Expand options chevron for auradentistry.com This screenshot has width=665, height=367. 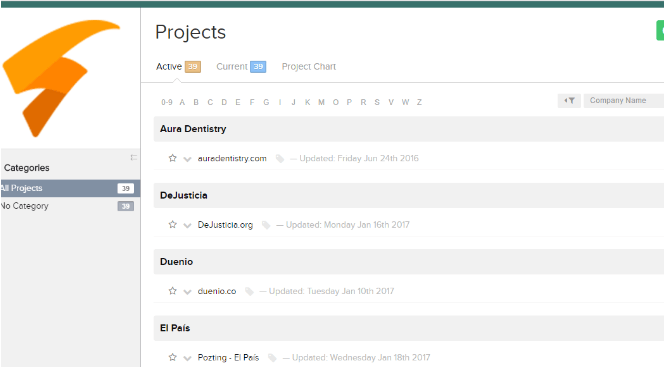187,159
